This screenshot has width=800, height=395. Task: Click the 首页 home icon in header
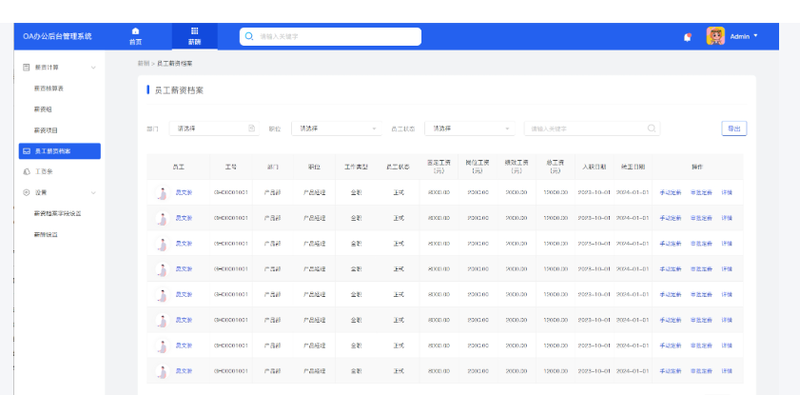(x=135, y=31)
